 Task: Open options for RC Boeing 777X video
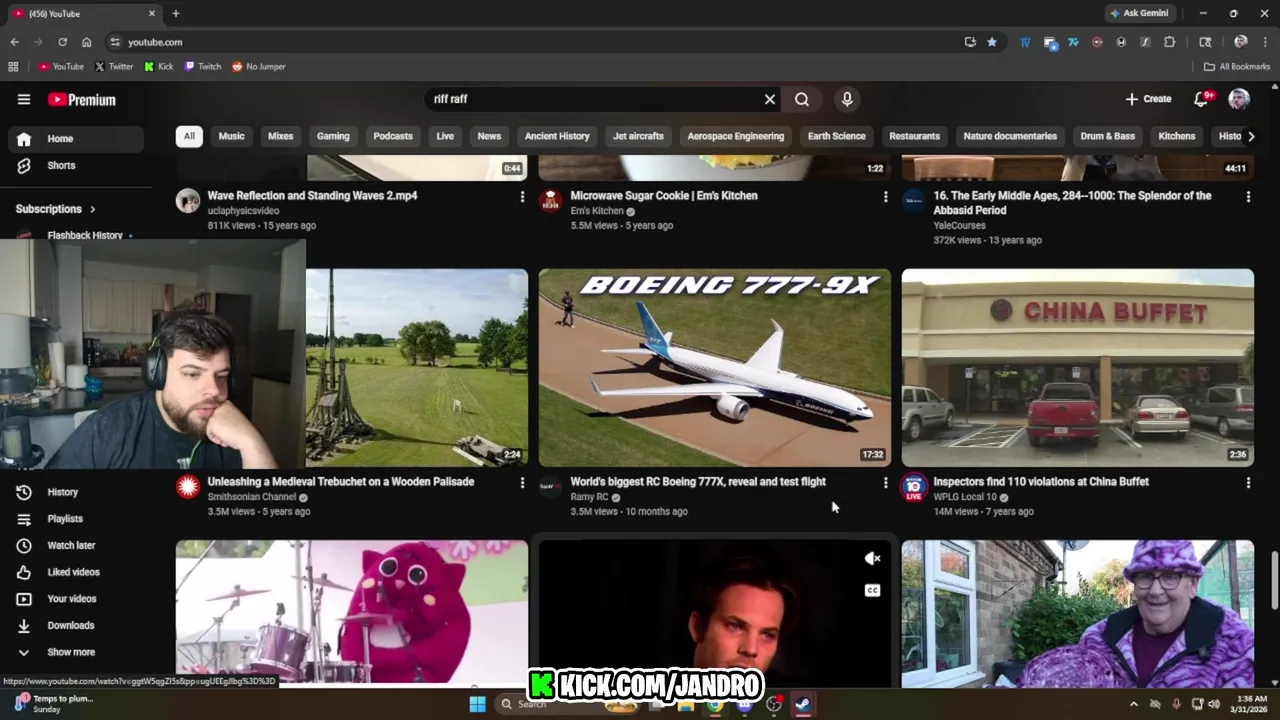click(885, 483)
